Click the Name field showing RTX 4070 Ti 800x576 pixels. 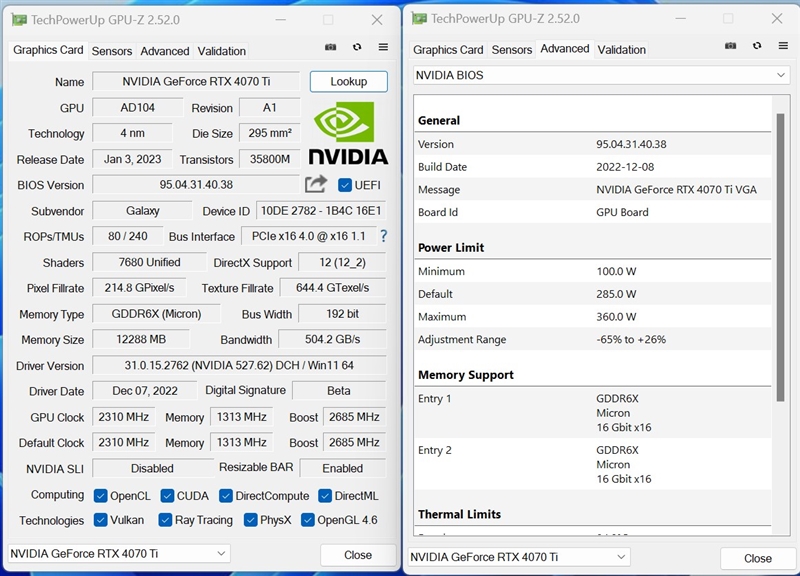(x=196, y=82)
